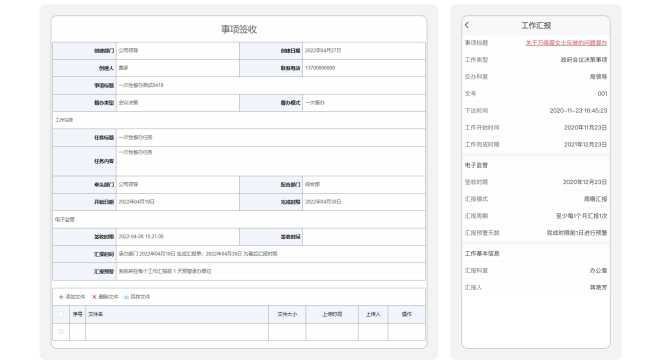
Task: Go back using the 工作汇报 back arrow
Action: coord(467,25)
